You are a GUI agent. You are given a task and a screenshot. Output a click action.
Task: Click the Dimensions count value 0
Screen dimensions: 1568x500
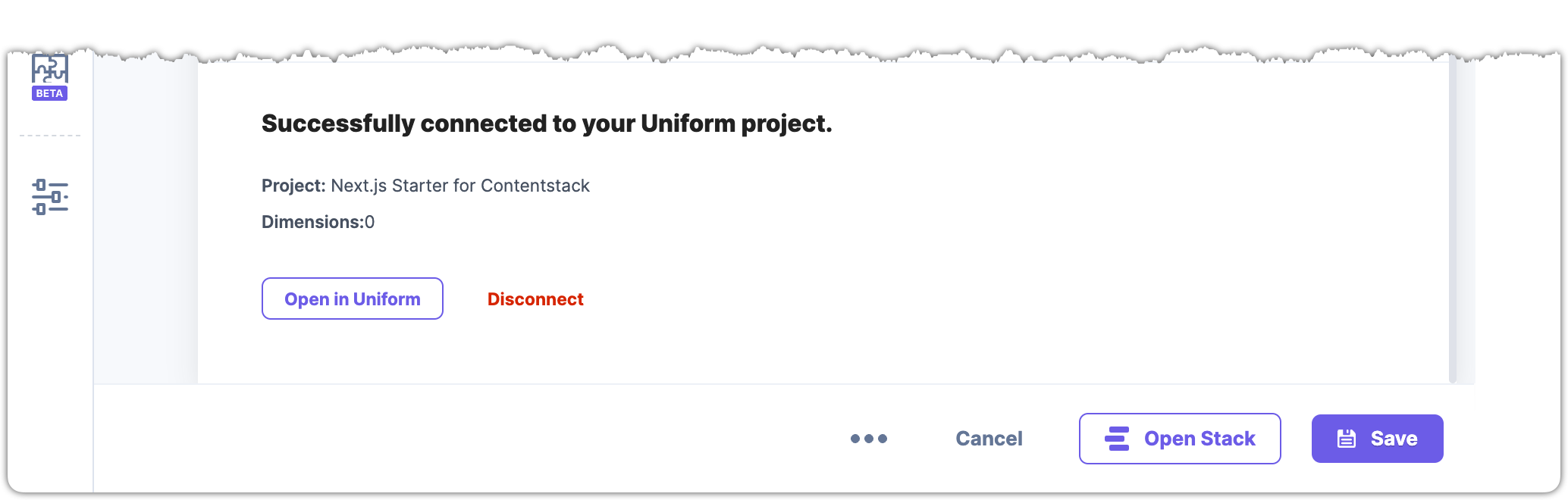[x=370, y=222]
